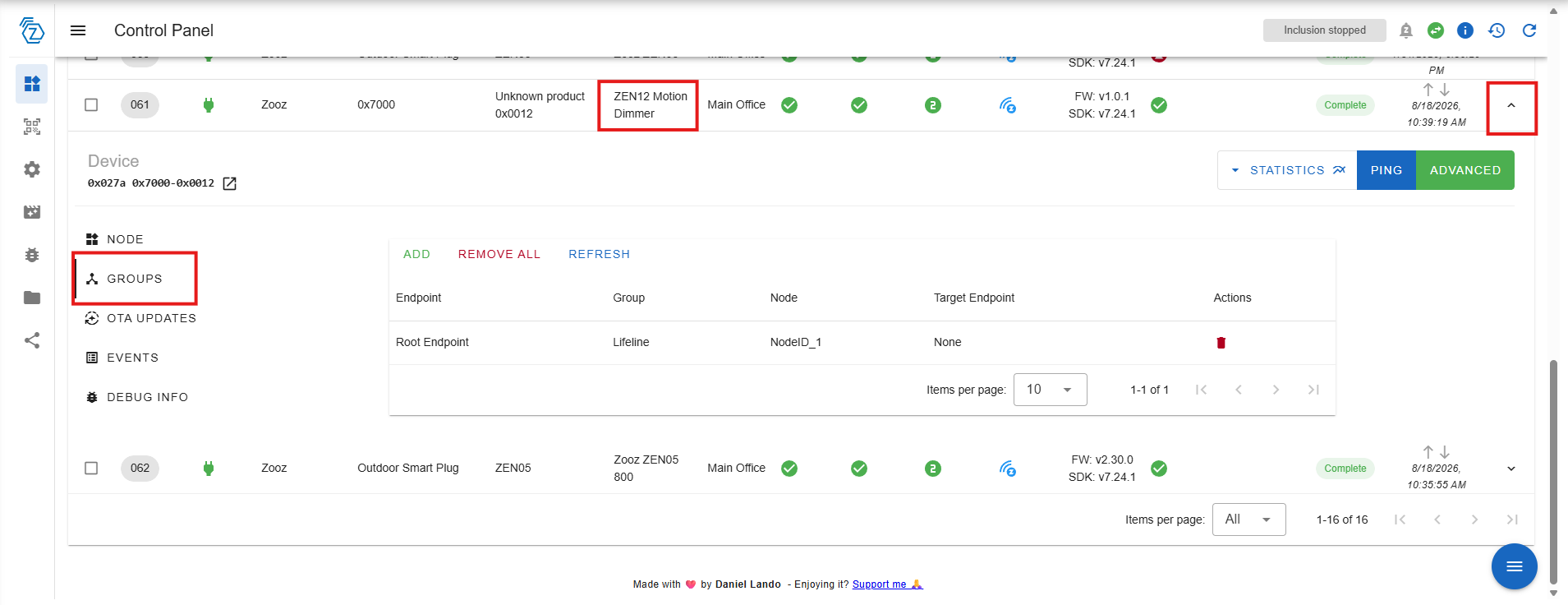The image size is (1568, 605).
Task: Click ADD association button
Action: (x=417, y=254)
